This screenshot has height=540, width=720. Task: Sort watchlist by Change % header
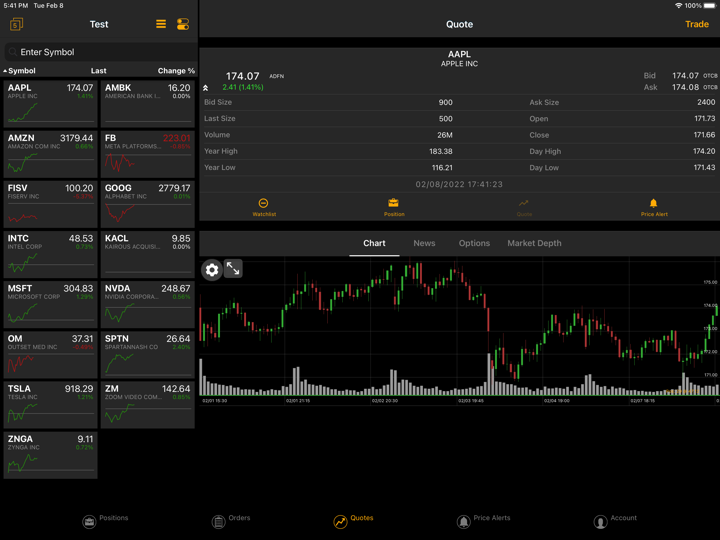tap(176, 71)
